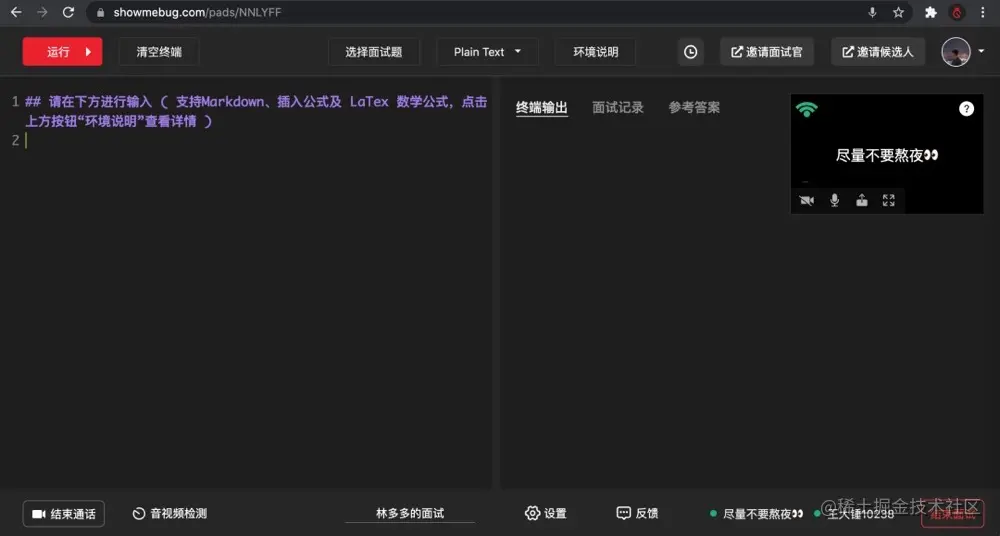Click the screen share upload icon
Screen dimensions: 1000x536
862,200
